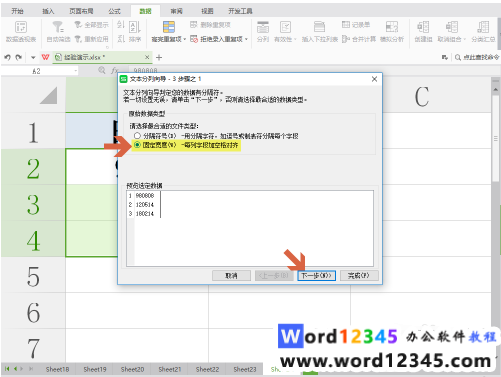
Task: Click the Data Validation icon
Action: (x=285, y=27)
